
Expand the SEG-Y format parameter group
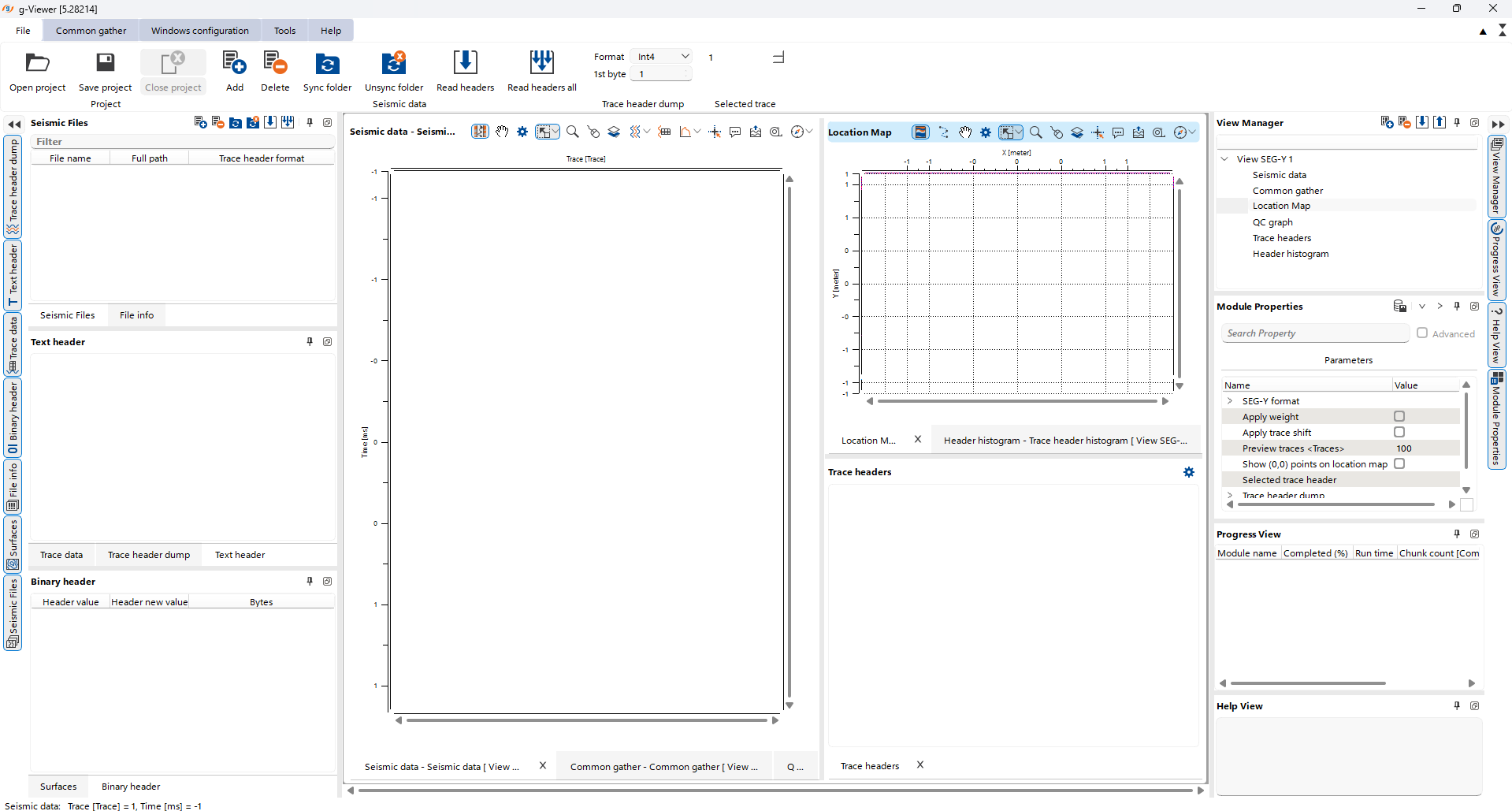pos(1230,401)
